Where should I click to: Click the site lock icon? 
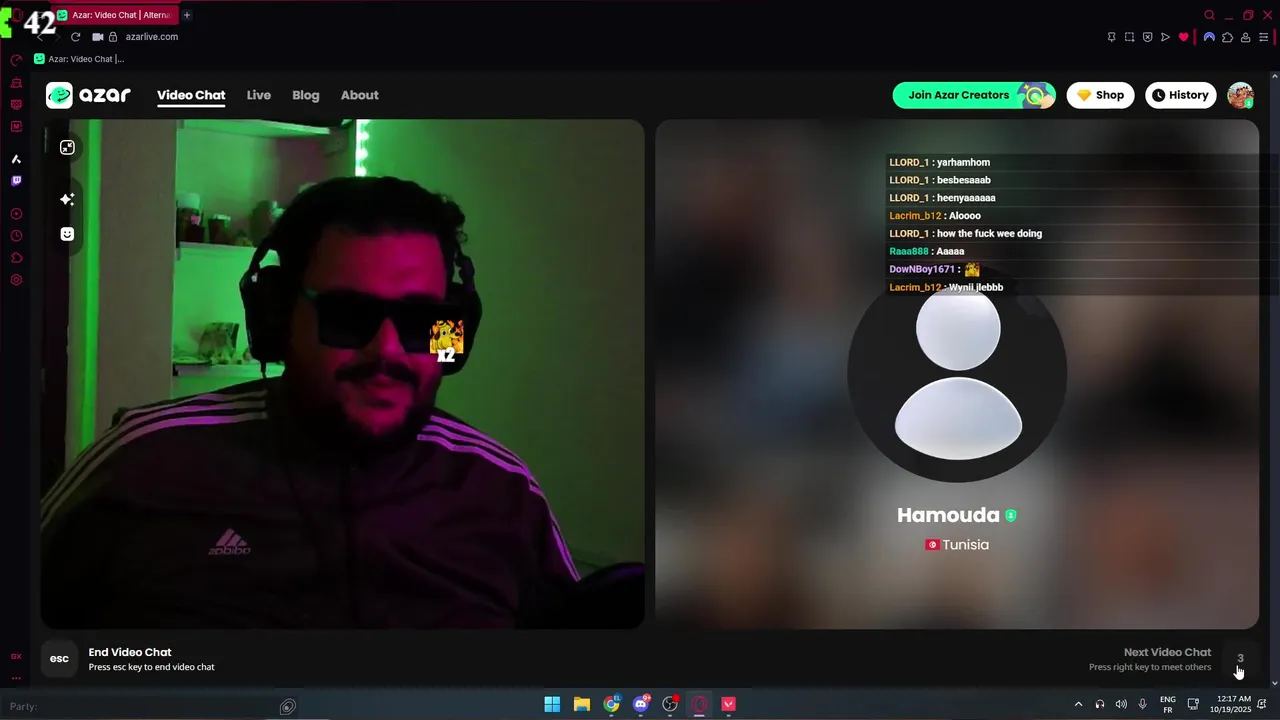click(113, 37)
